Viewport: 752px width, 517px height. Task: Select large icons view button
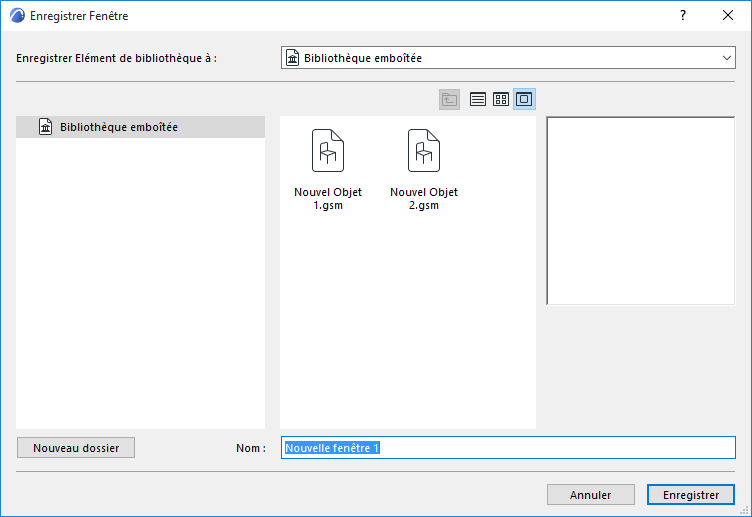pyautogui.click(x=524, y=99)
